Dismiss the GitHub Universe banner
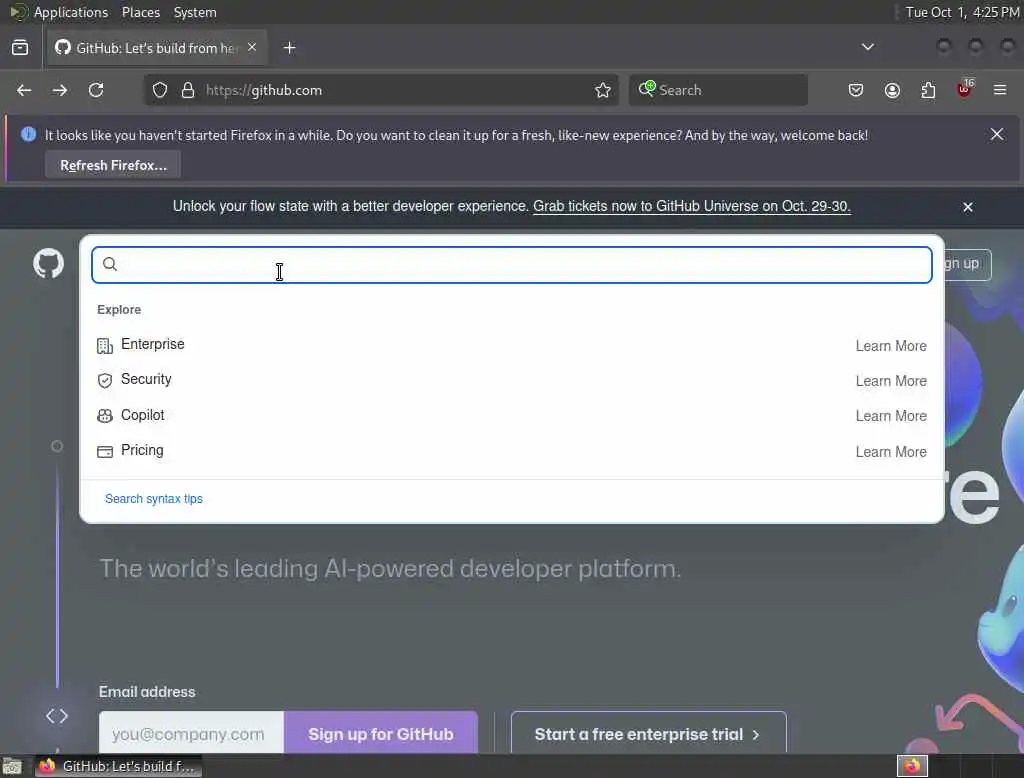This screenshot has width=1024, height=778. [967, 207]
